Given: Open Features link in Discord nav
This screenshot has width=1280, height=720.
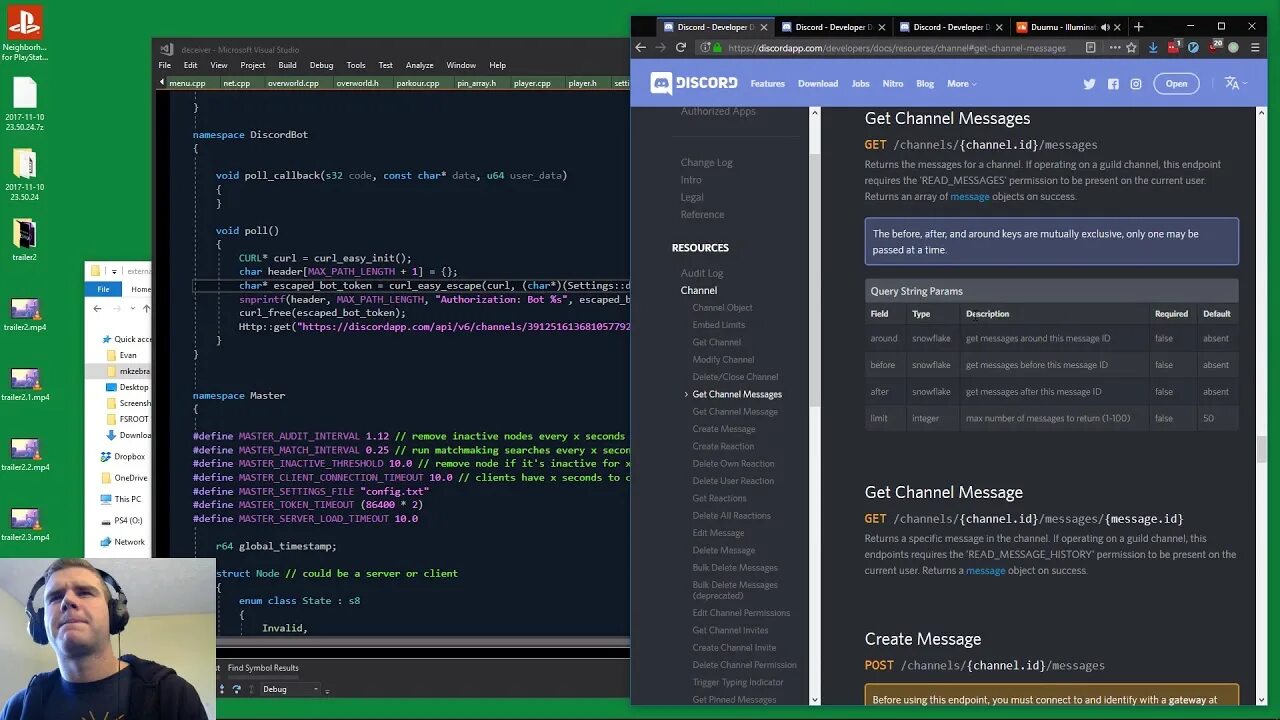Looking at the screenshot, I should 767,84.
